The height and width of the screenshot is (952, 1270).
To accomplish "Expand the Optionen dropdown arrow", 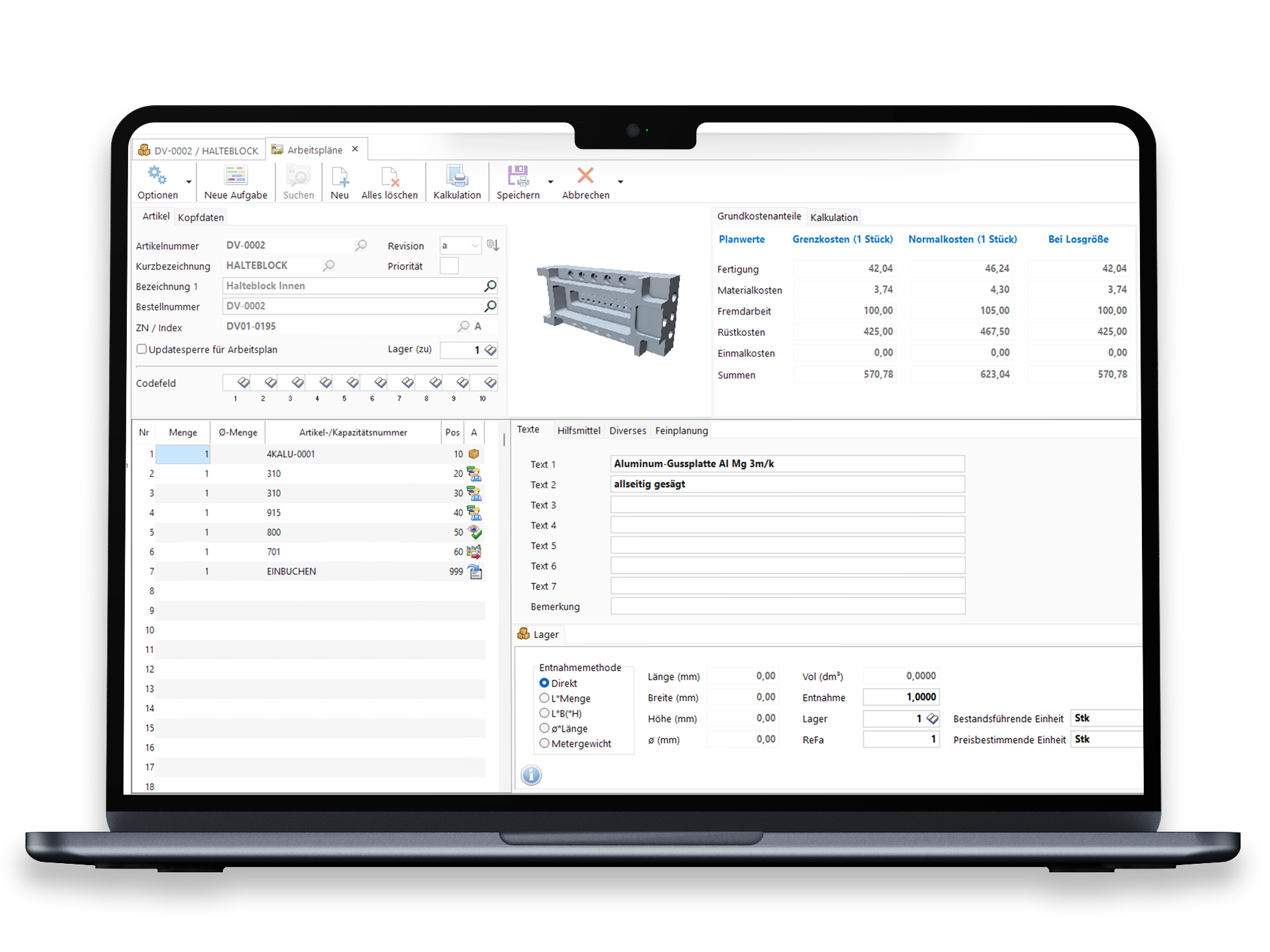I will 189,182.
